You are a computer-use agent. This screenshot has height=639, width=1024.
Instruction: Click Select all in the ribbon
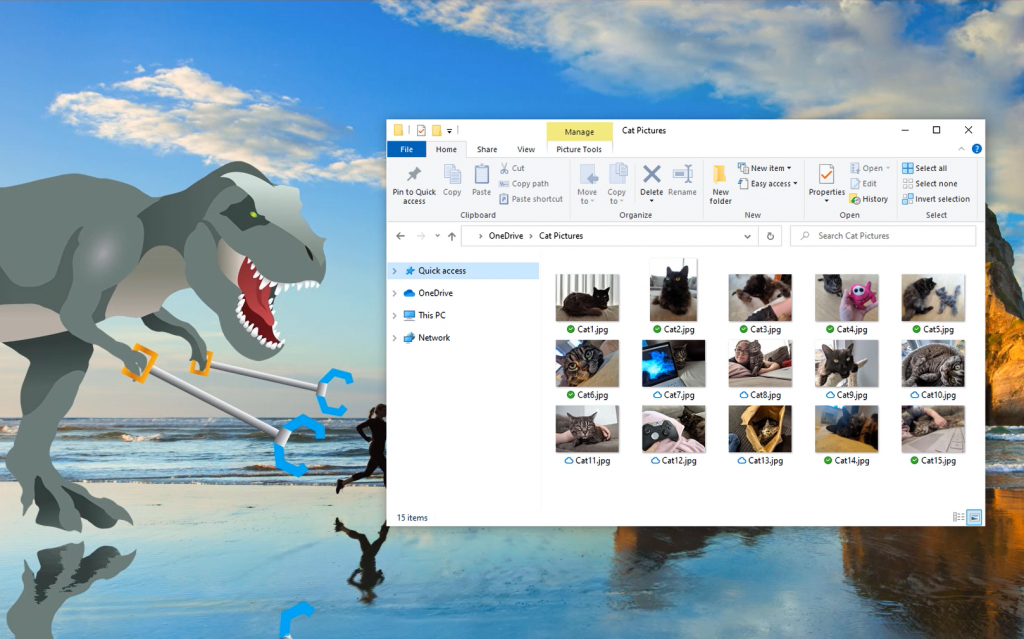click(923, 168)
